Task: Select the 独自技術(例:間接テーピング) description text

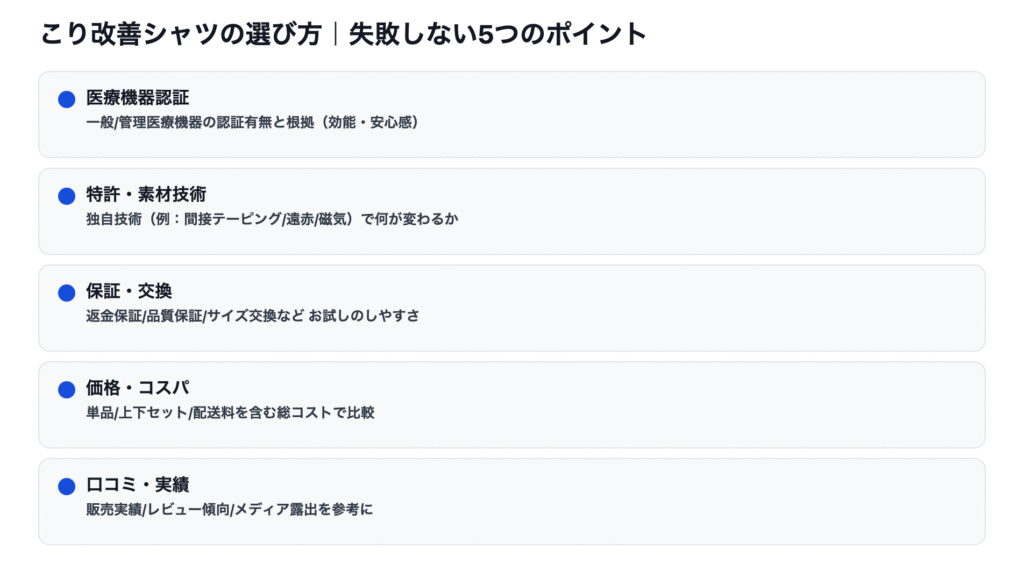Action: click(272, 219)
